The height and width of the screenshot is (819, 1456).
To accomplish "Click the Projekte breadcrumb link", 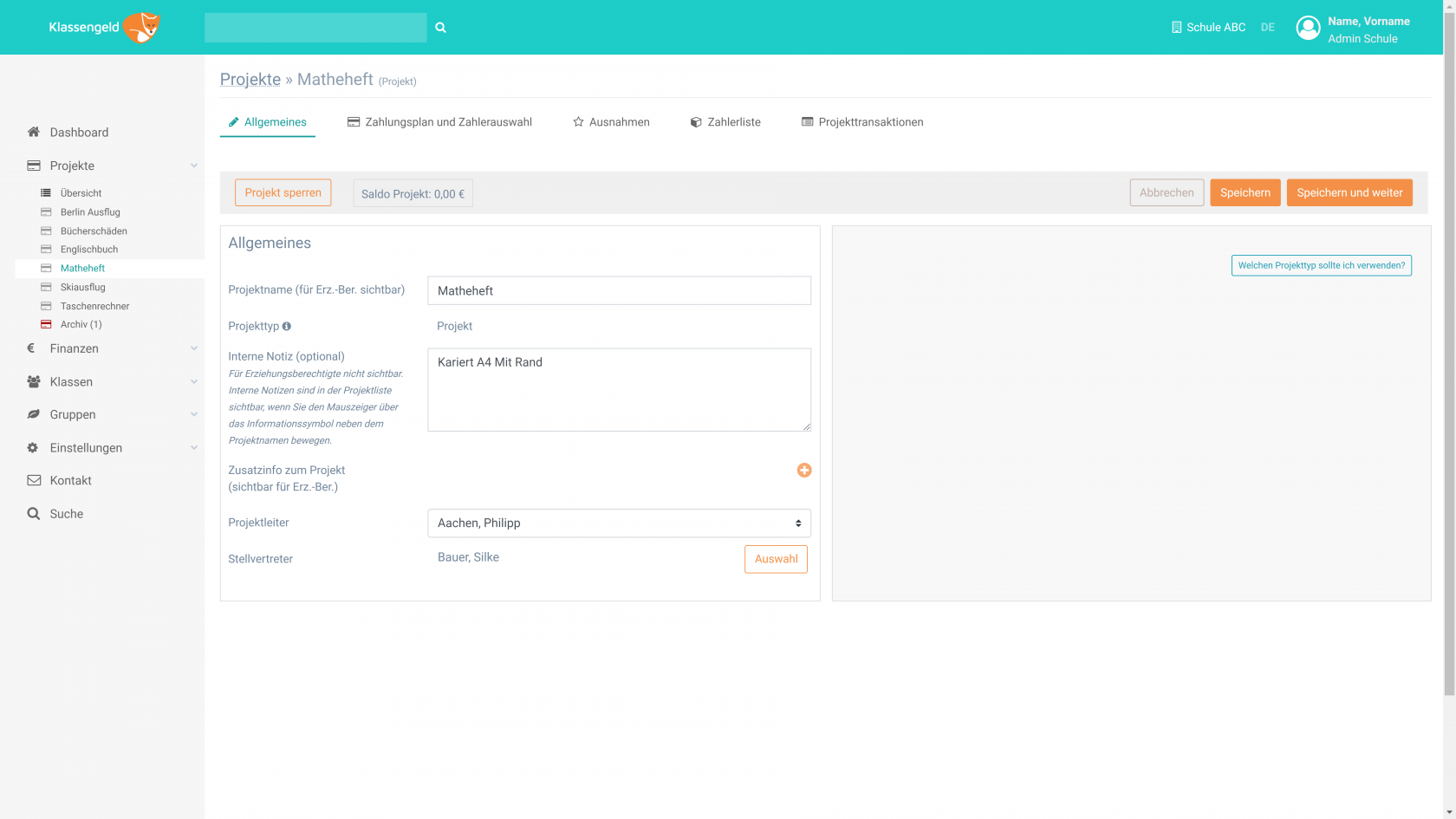I will point(250,80).
